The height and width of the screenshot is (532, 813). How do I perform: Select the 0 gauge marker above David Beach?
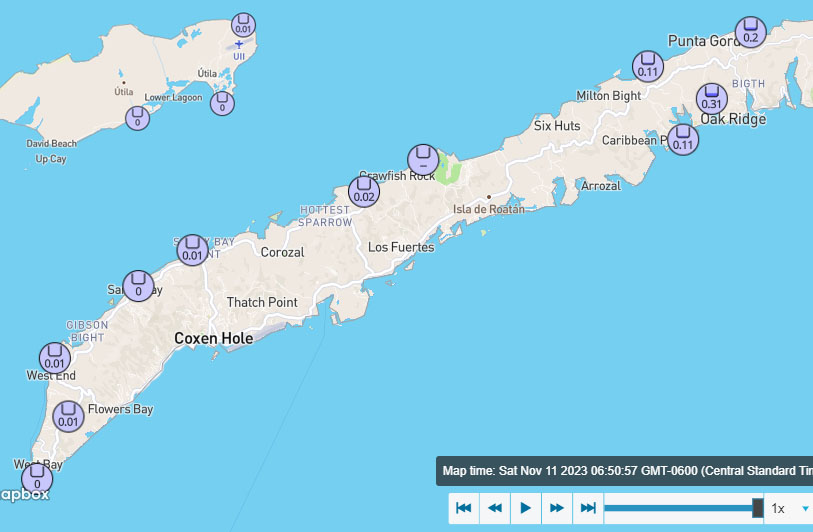point(138,117)
